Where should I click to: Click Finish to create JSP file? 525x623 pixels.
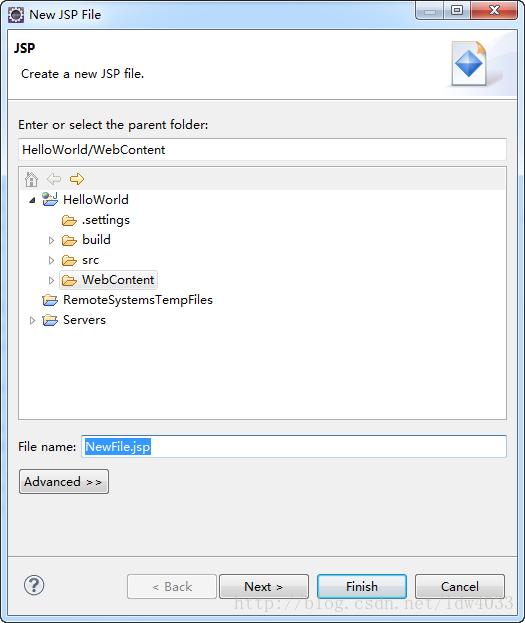tap(362, 586)
